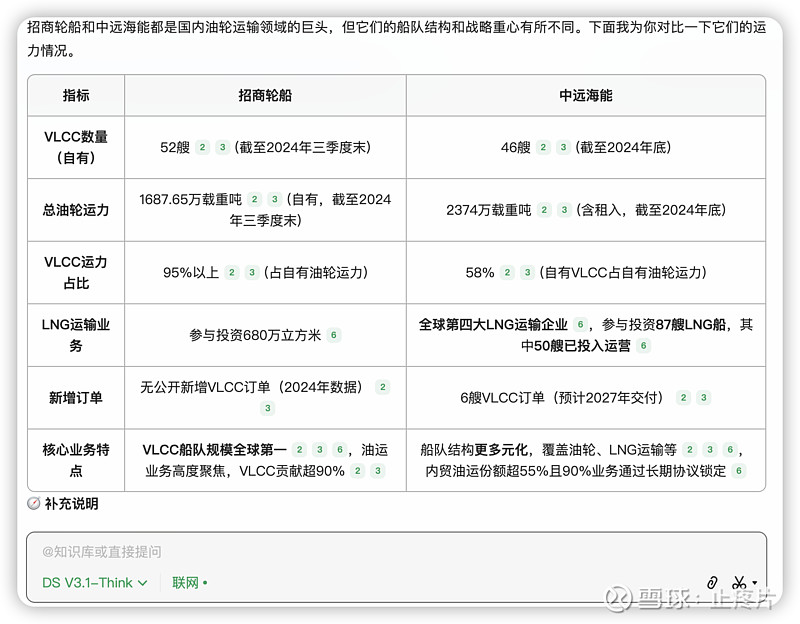Open citation 6 after 其中50艘已投入运营
The width and height of the screenshot is (800, 624).
[644, 346]
